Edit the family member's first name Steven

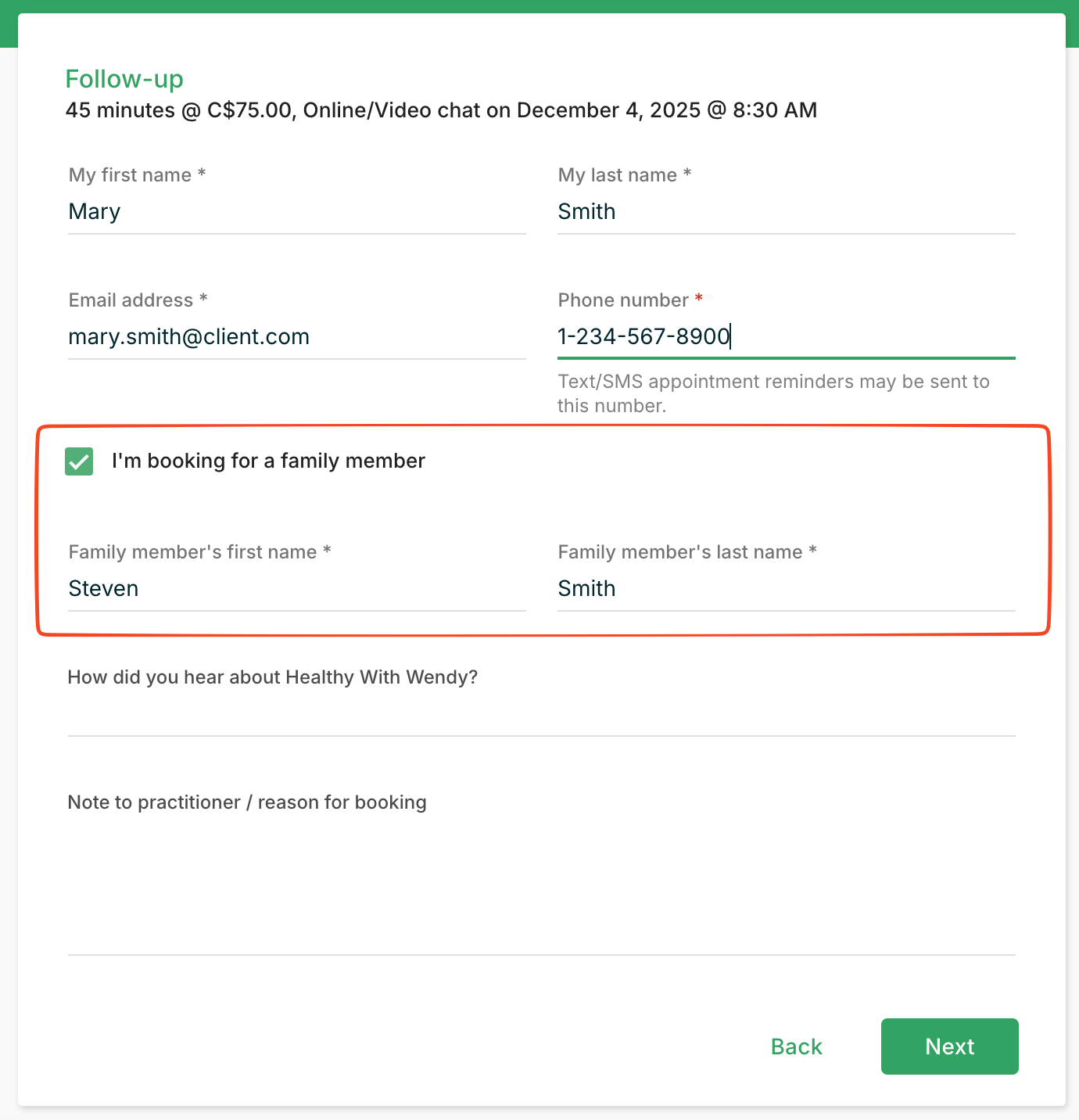point(296,589)
